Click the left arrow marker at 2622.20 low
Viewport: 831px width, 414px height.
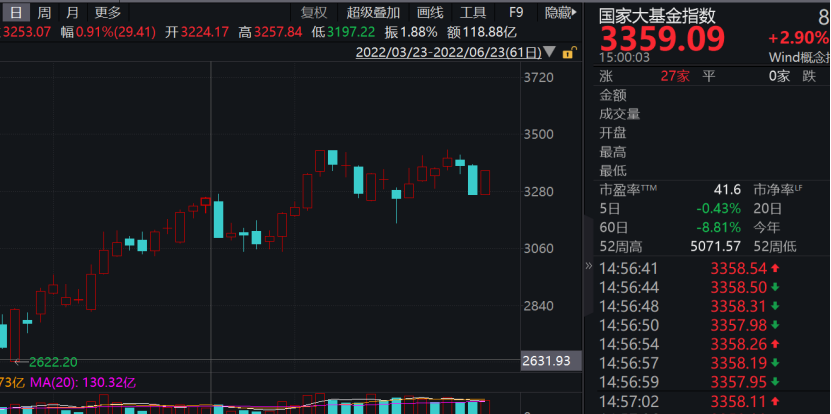coord(20,361)
